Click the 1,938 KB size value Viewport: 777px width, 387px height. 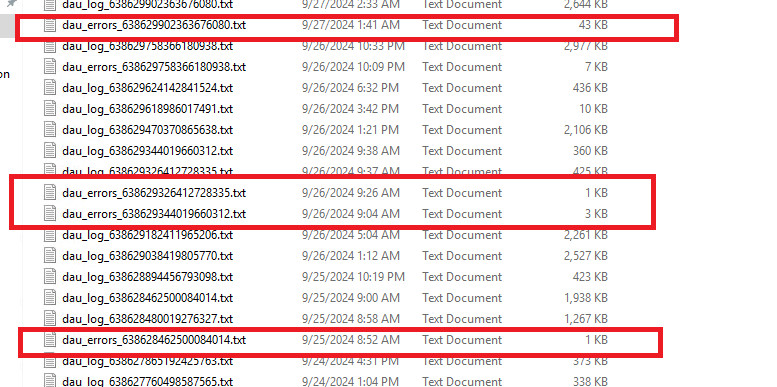tap(586, 298)
